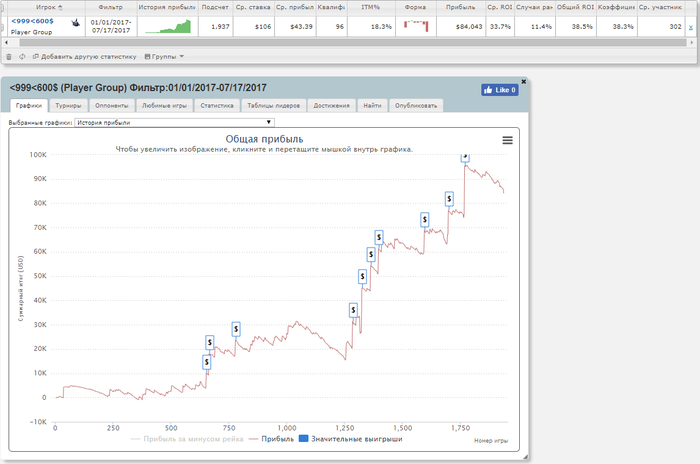The height and width of the screenshot is (464, 700).
Task: Switch to the Графики tab
Action: pos(29,106)
